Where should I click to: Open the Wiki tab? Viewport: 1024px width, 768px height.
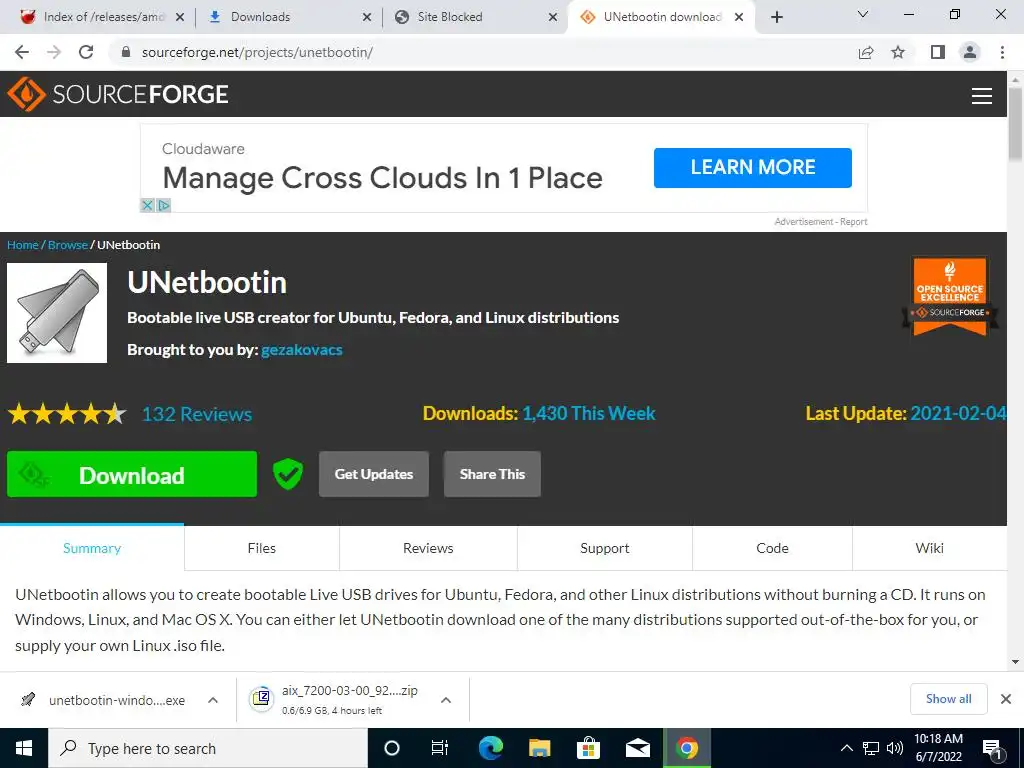point(929,549)
